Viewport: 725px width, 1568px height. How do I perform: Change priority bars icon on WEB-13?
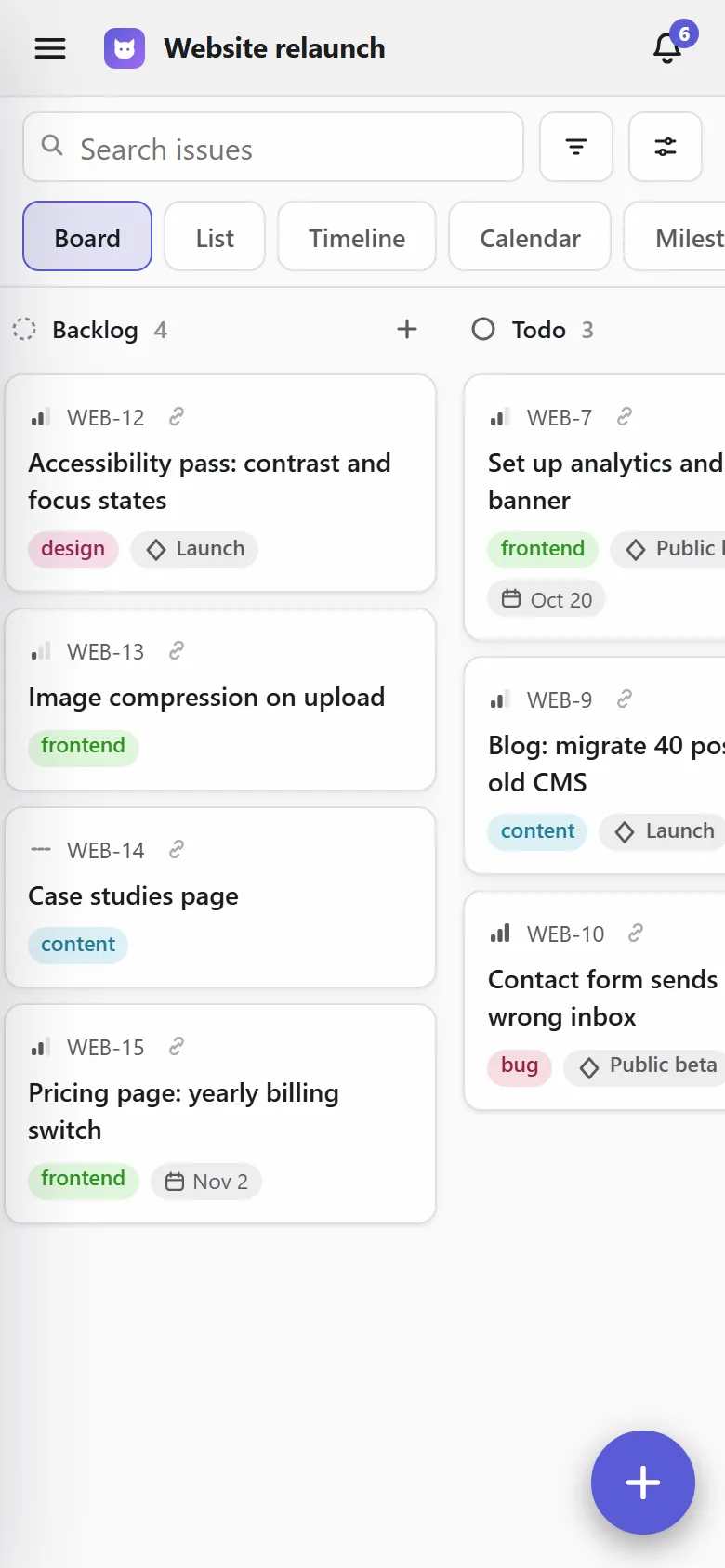coord(40,652)
